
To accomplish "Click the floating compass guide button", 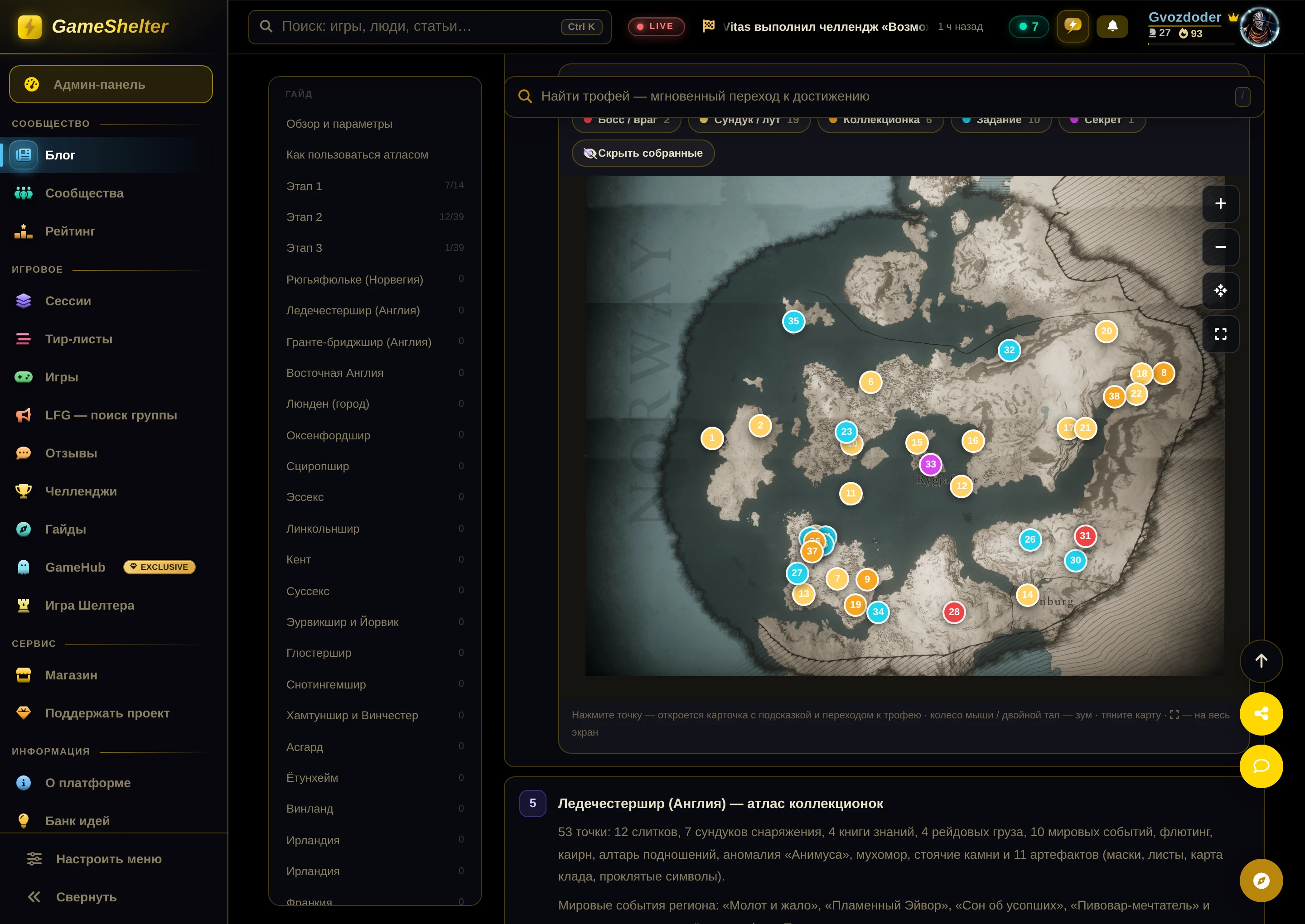I will (x=1261, y=881).
